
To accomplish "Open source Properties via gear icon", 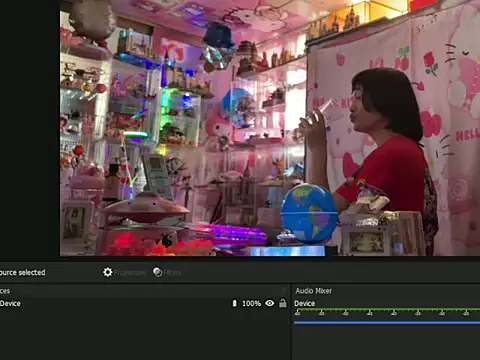I will pyautogui.click(x=108, y=272).
